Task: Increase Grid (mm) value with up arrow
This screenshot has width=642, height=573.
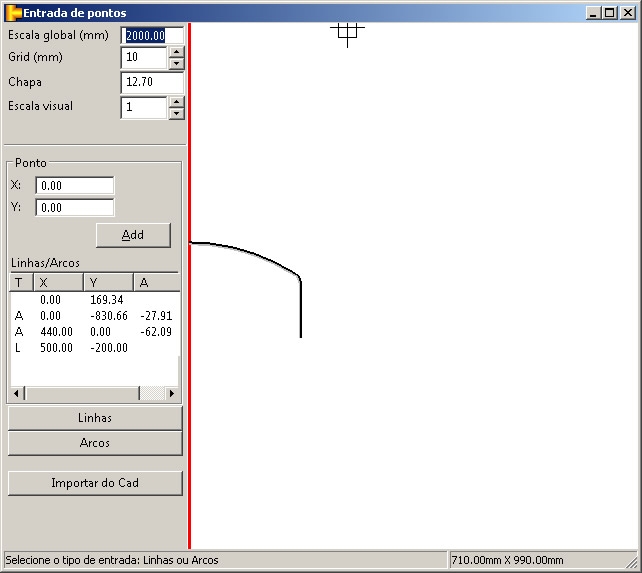Action: [176, 51]
